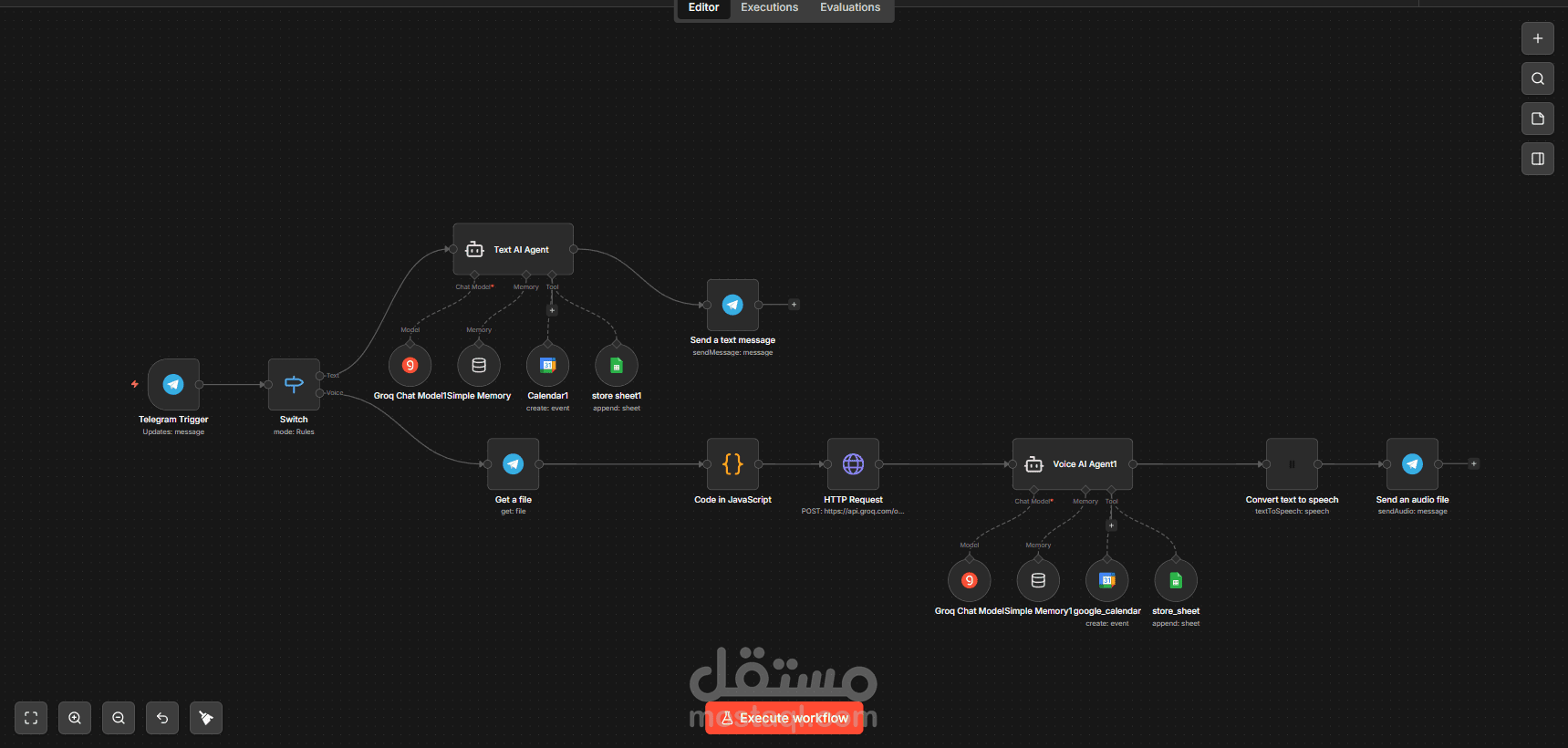Click the Voice output connector of the Switch
The image size is (1568, 748).
tap(319, 393)
